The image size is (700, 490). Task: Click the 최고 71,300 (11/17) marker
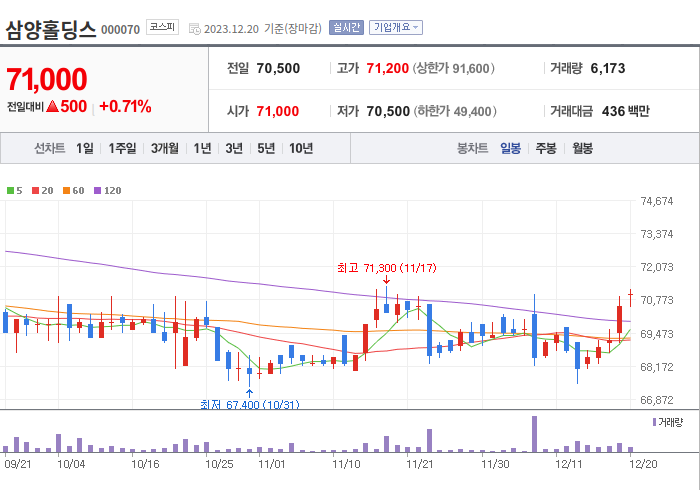pyautogui.click(x=387, y=268)
